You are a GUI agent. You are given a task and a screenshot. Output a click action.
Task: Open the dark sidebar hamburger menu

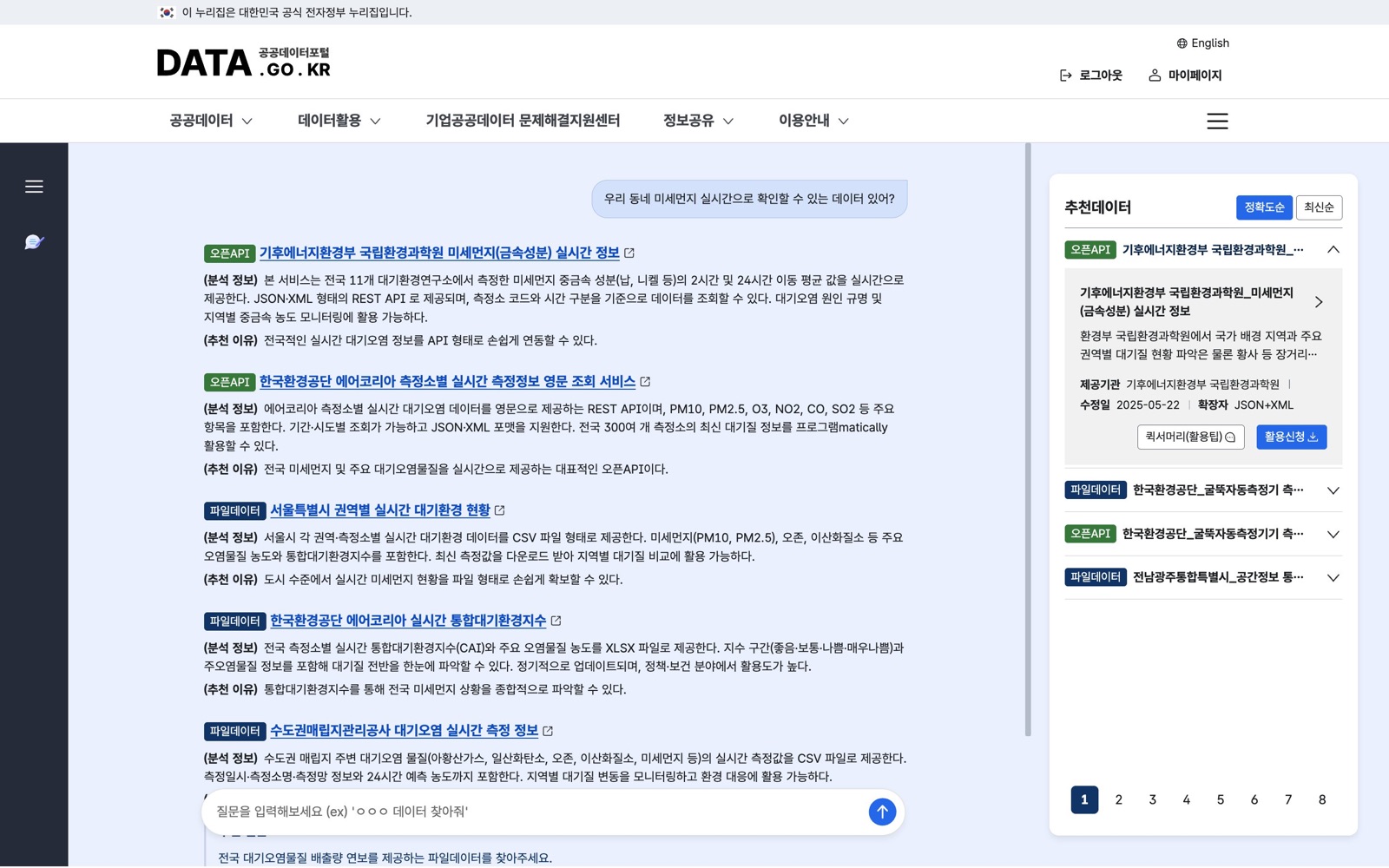[34, 187]
